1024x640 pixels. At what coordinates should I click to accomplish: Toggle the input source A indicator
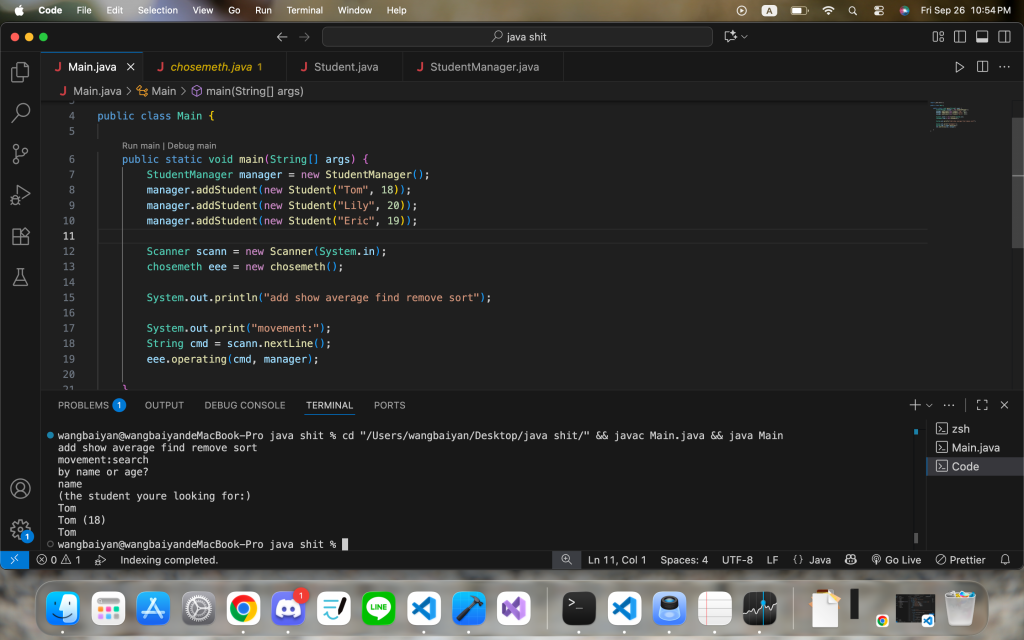[769, 10]
